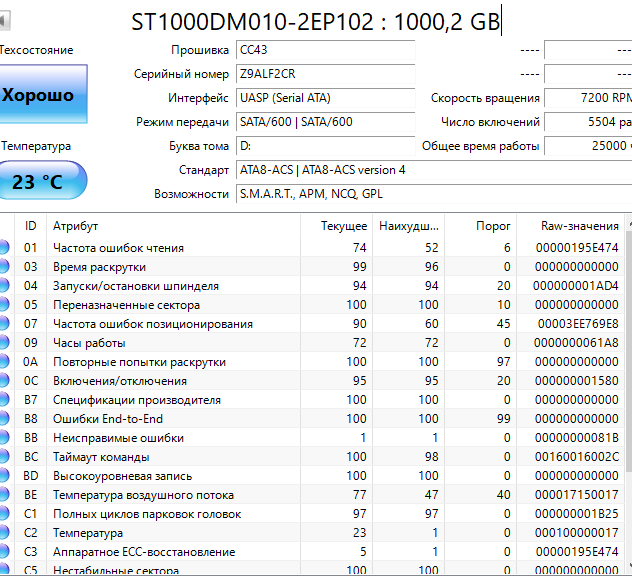Click the Интерфейс field UASP (Serial ATA)
Viewport: 632px width, 581px height.
[325, 98]
